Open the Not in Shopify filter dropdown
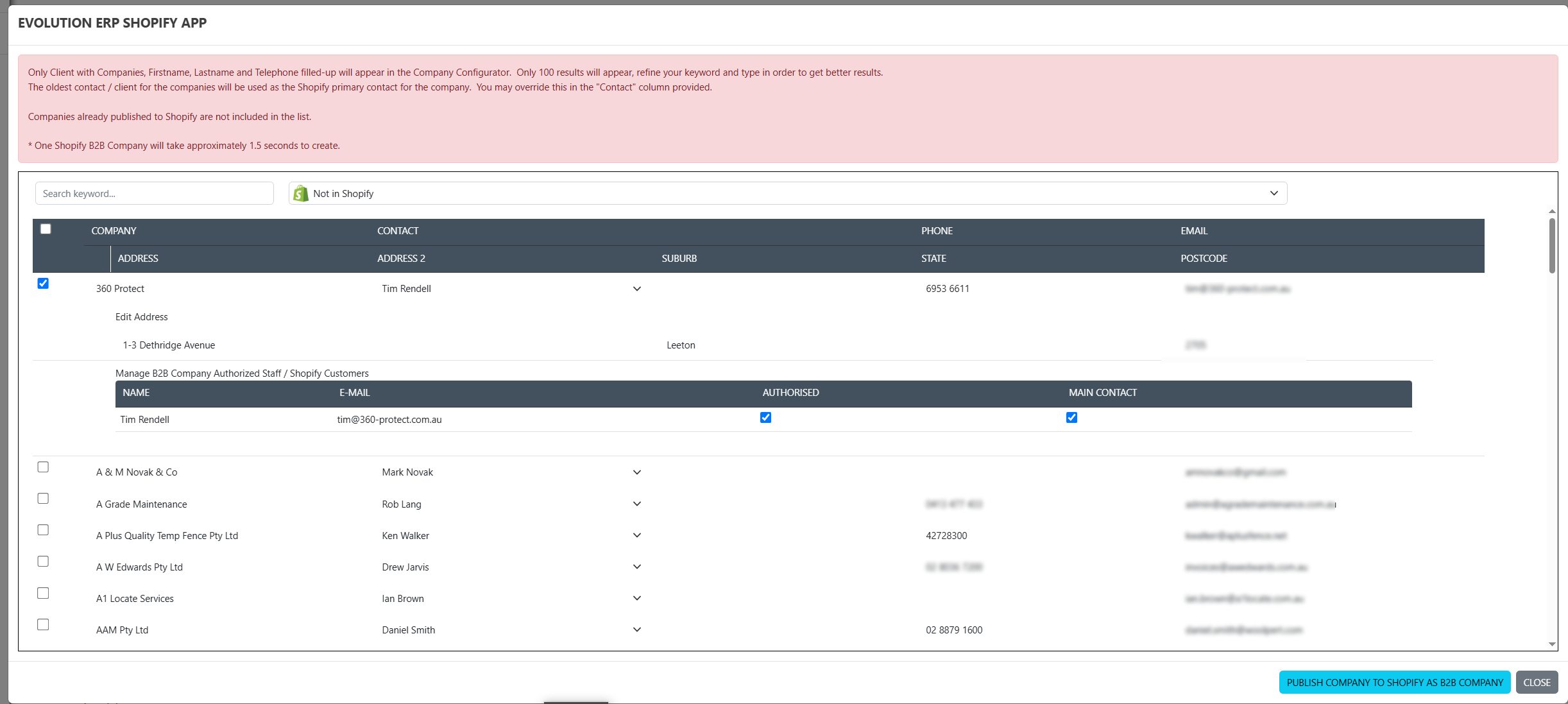Screen dimensions: 1568x704 [788, 193]
